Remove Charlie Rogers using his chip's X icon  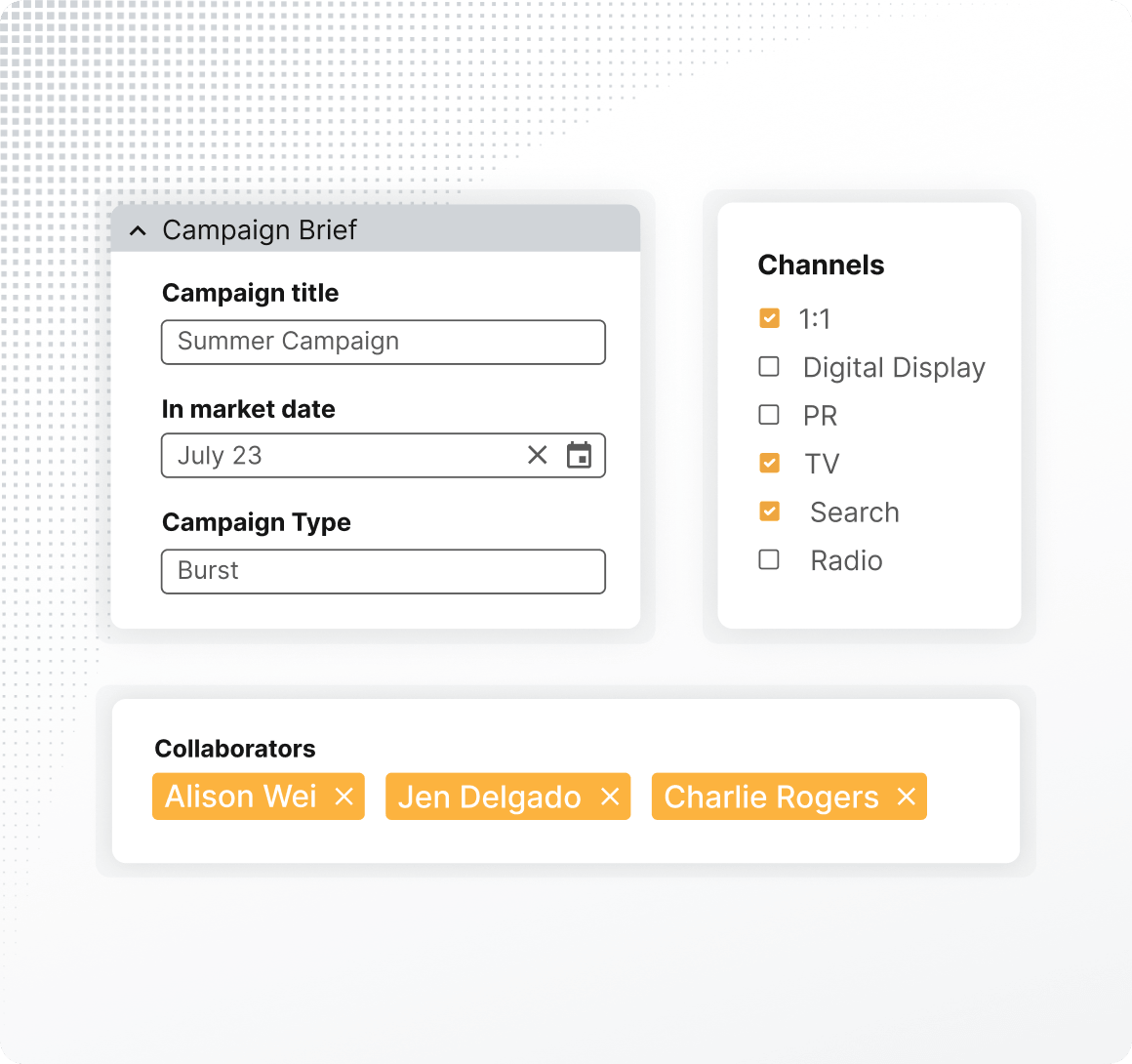906,797
